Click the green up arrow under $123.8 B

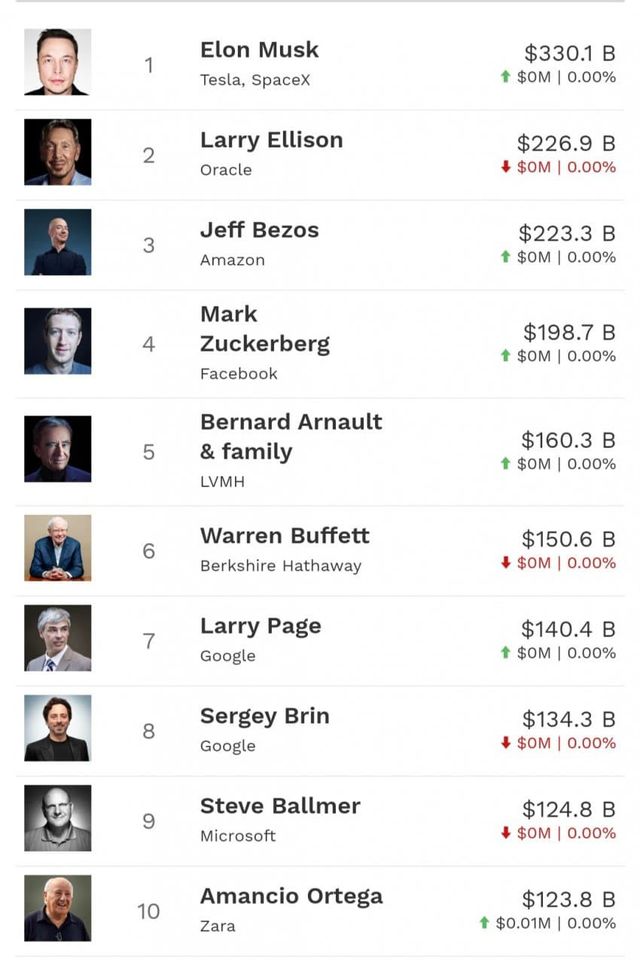tap(485, 923)
